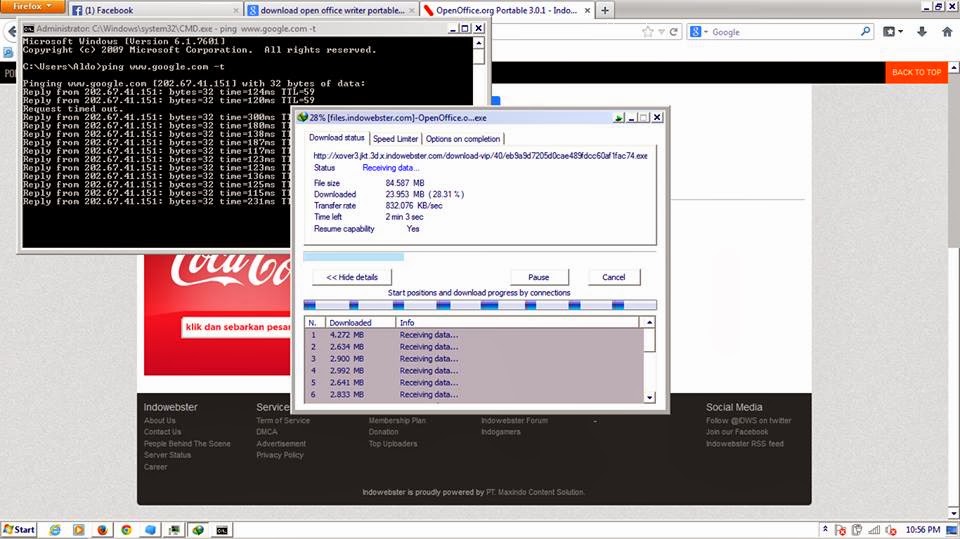
Task: Click connections list scroll down arrow
Action: coord(649,397)
